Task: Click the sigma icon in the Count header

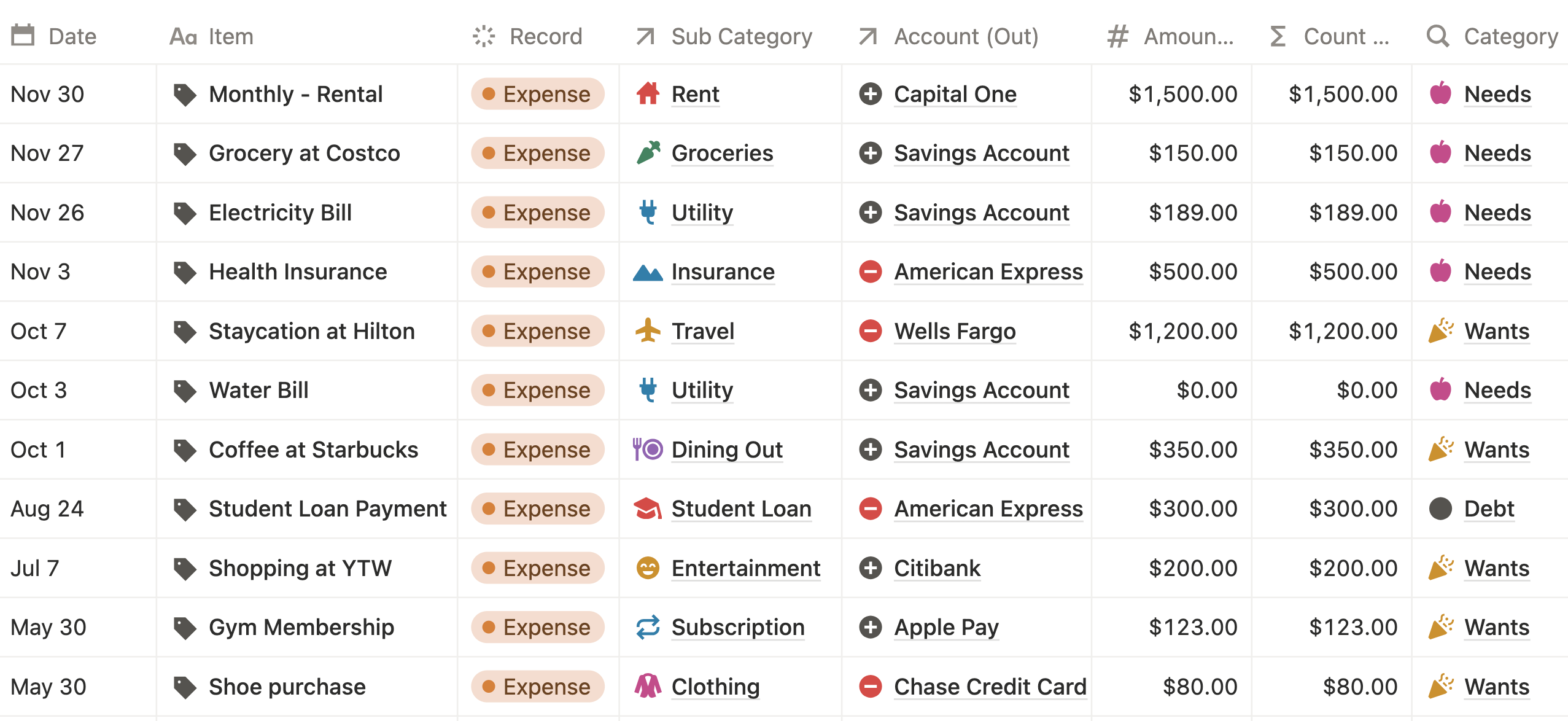Action: [x=1277, y=36]
